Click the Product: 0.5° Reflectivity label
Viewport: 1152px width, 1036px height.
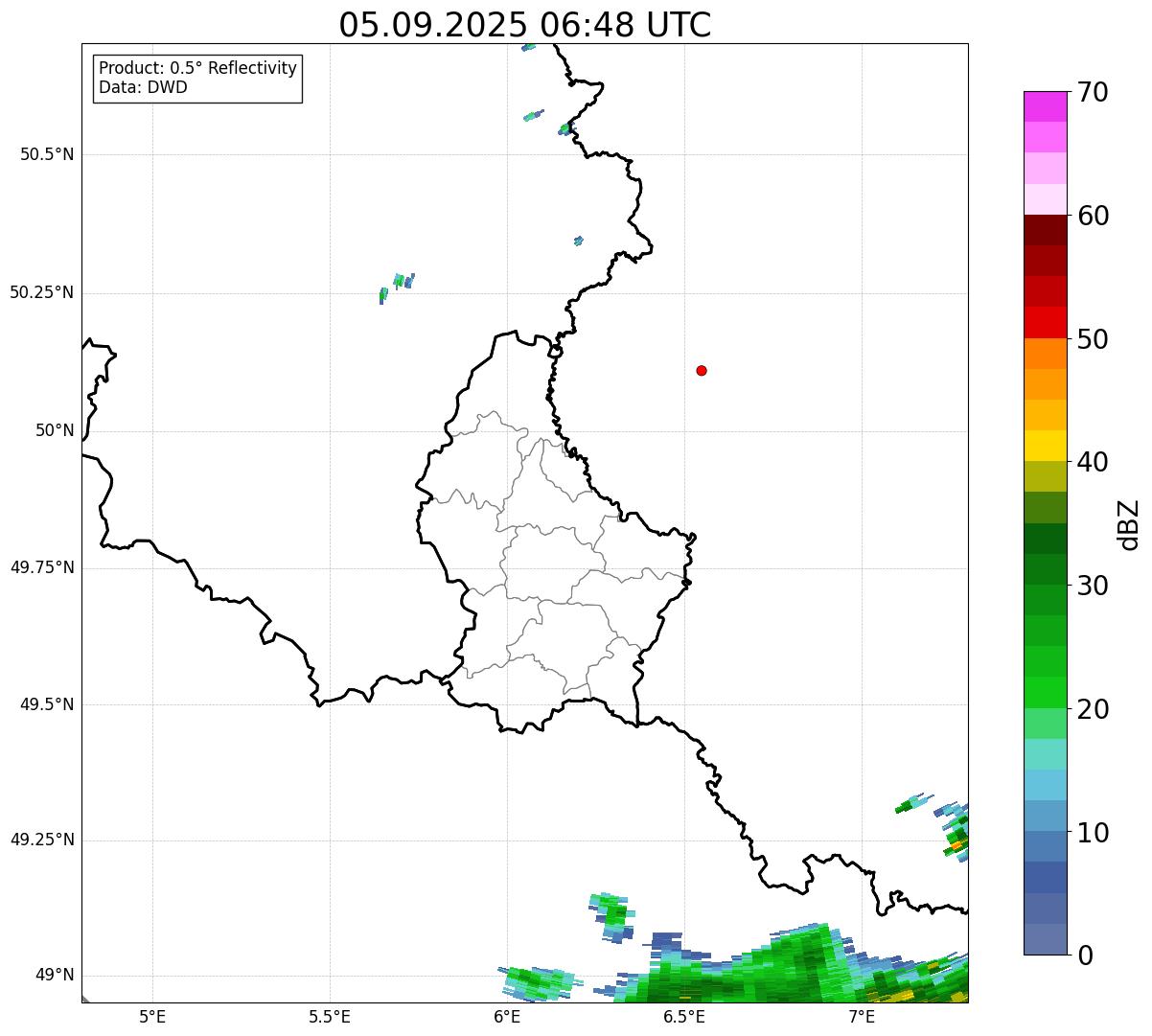197,69
